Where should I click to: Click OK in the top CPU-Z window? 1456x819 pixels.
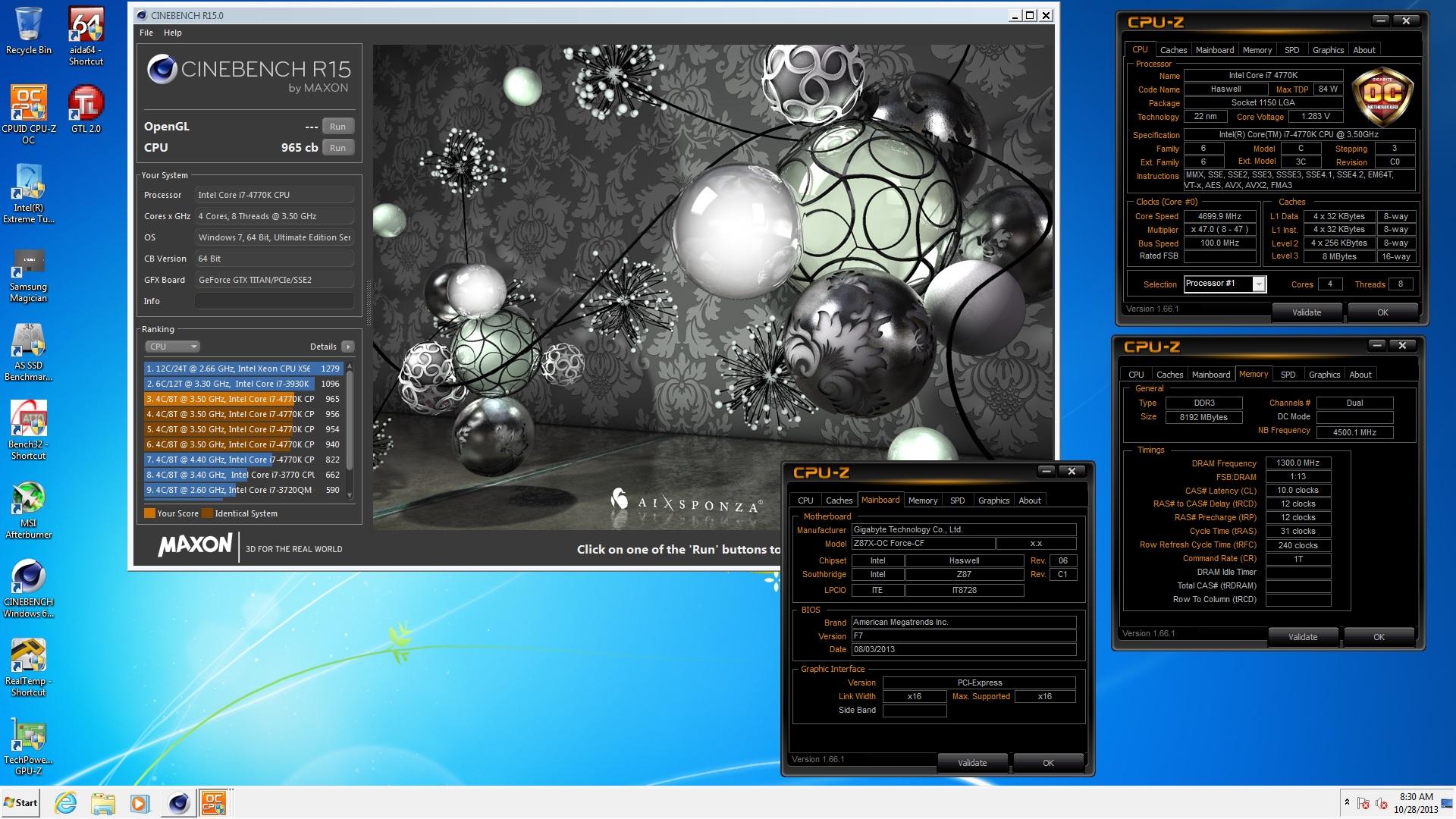1382,312
